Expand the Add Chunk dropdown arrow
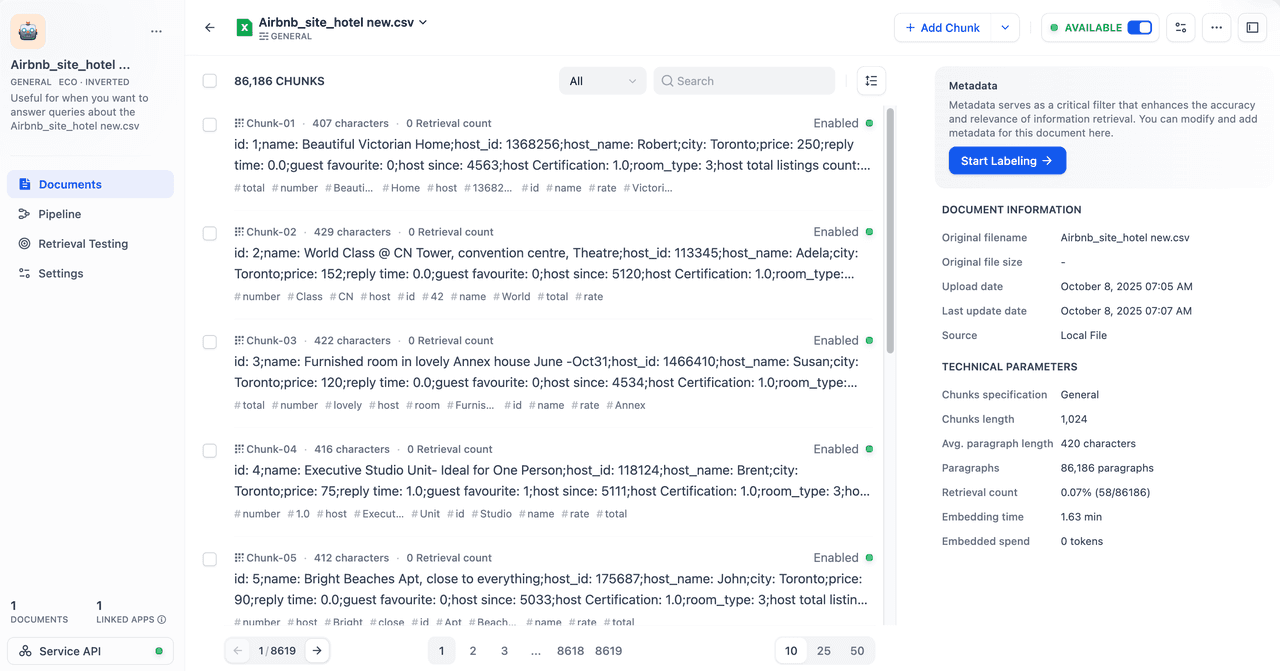This screenshot has width=1280, height=671. [x=1005, y=28]
